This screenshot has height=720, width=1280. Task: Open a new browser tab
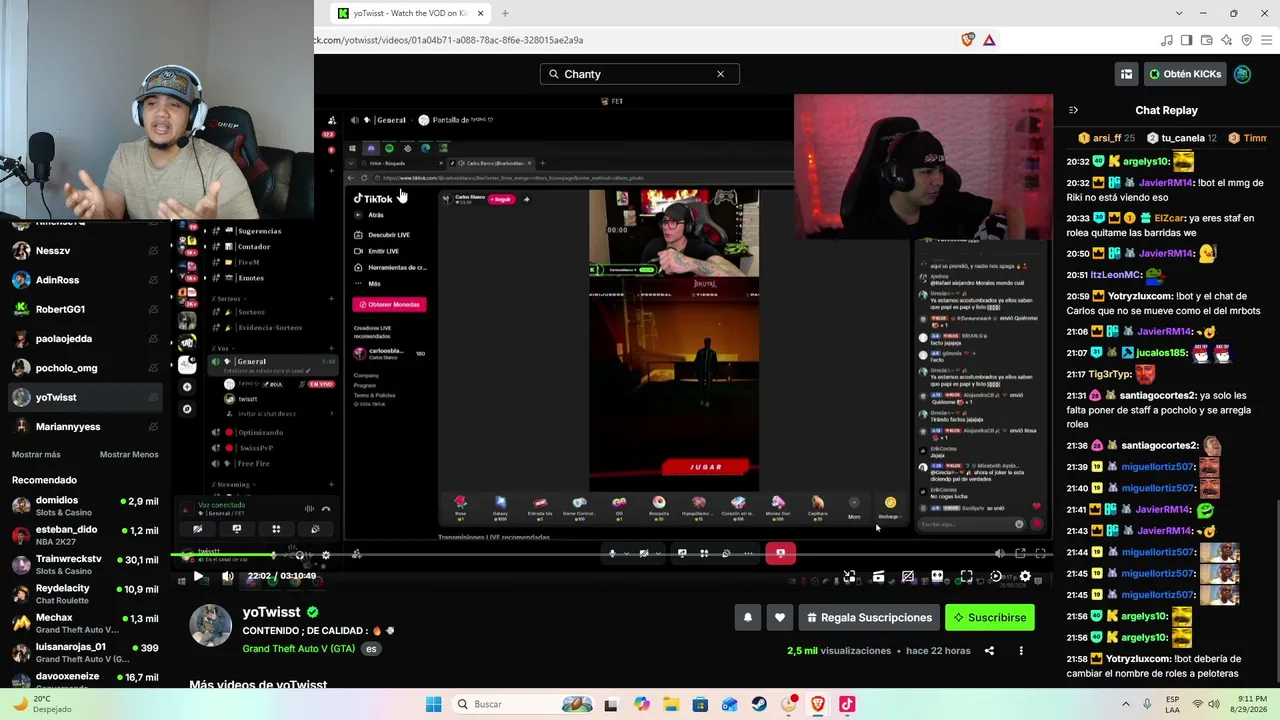click(x=505, y=13)
